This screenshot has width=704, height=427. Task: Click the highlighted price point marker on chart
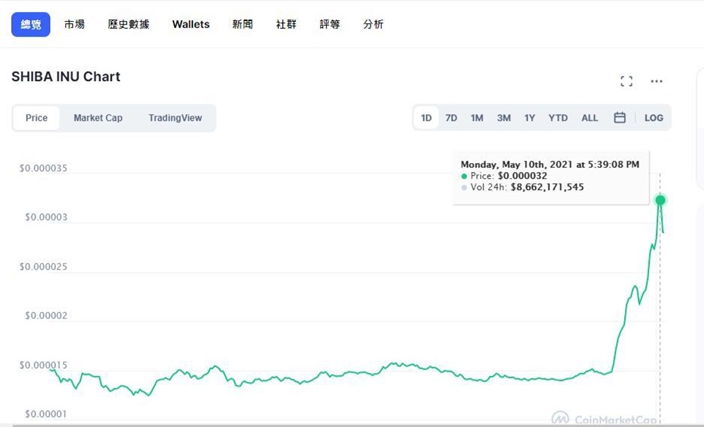point(660,200)
